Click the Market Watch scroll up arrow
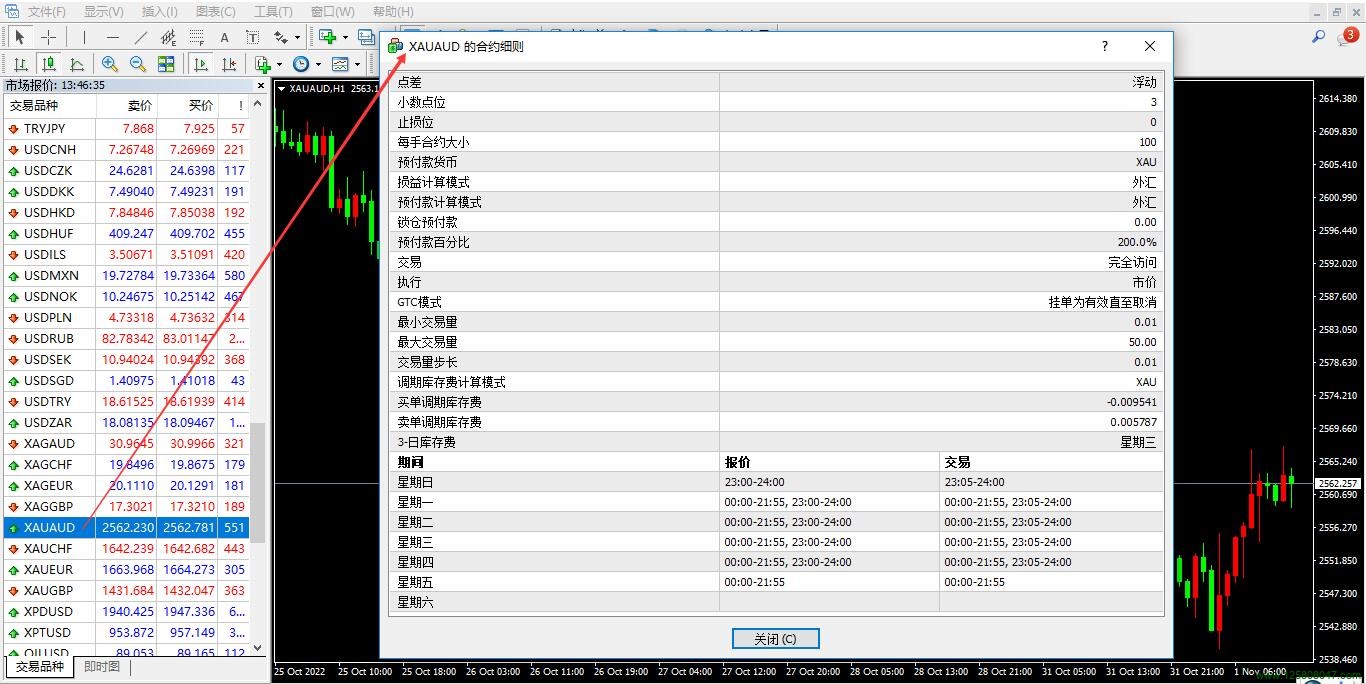This screenshot has height=684, width=1366. tap(258, 103)
